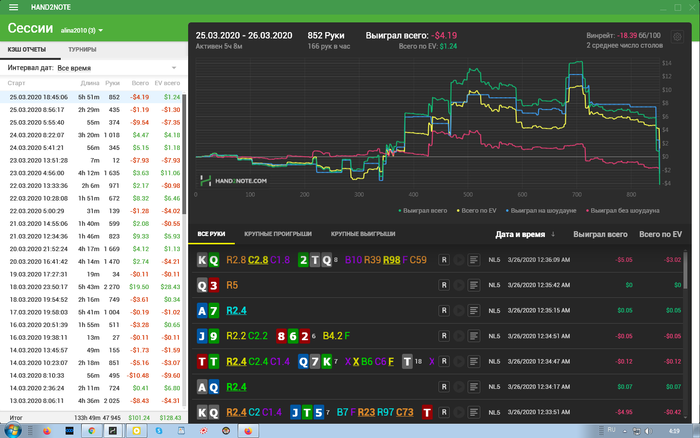Open hand notes icon for Q3 hand
Viewport: 700px width, 438px height.
(474, 285)
